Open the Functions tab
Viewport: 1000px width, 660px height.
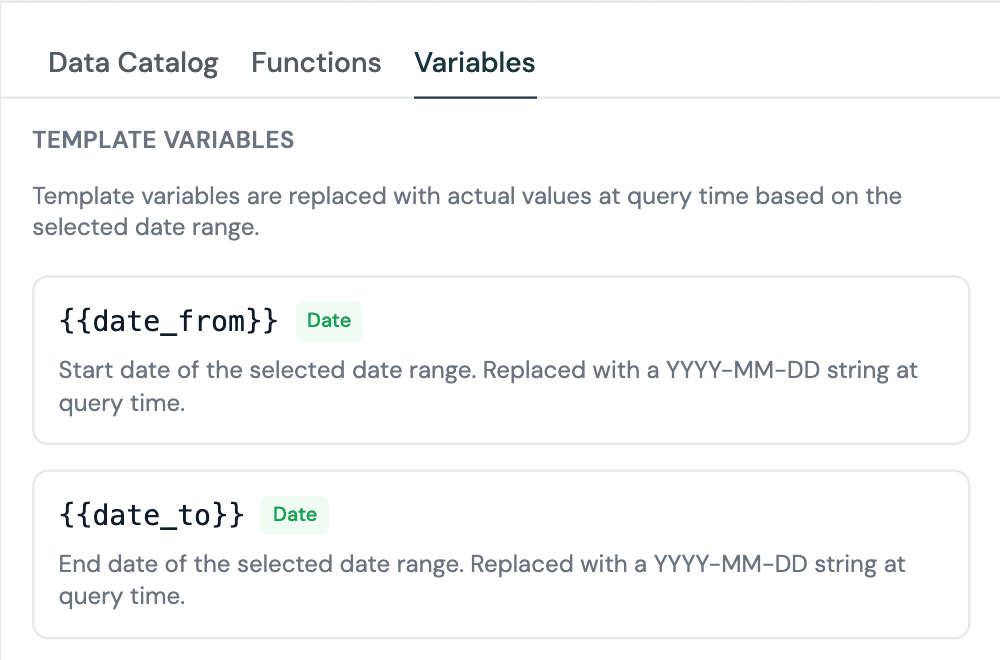pos(316,63)
